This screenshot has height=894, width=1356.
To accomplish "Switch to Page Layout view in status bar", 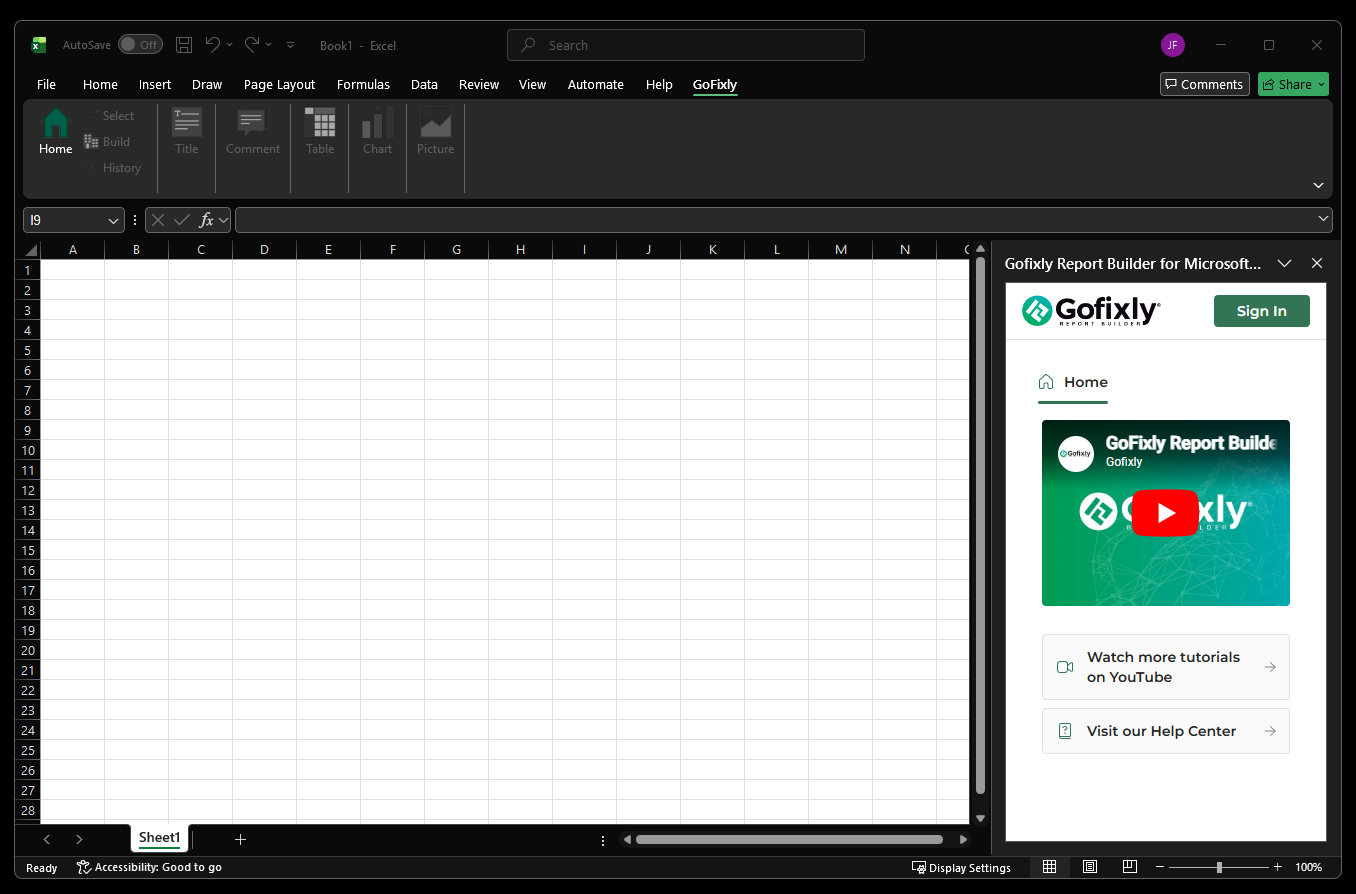I will click(x=1089, y=866).
